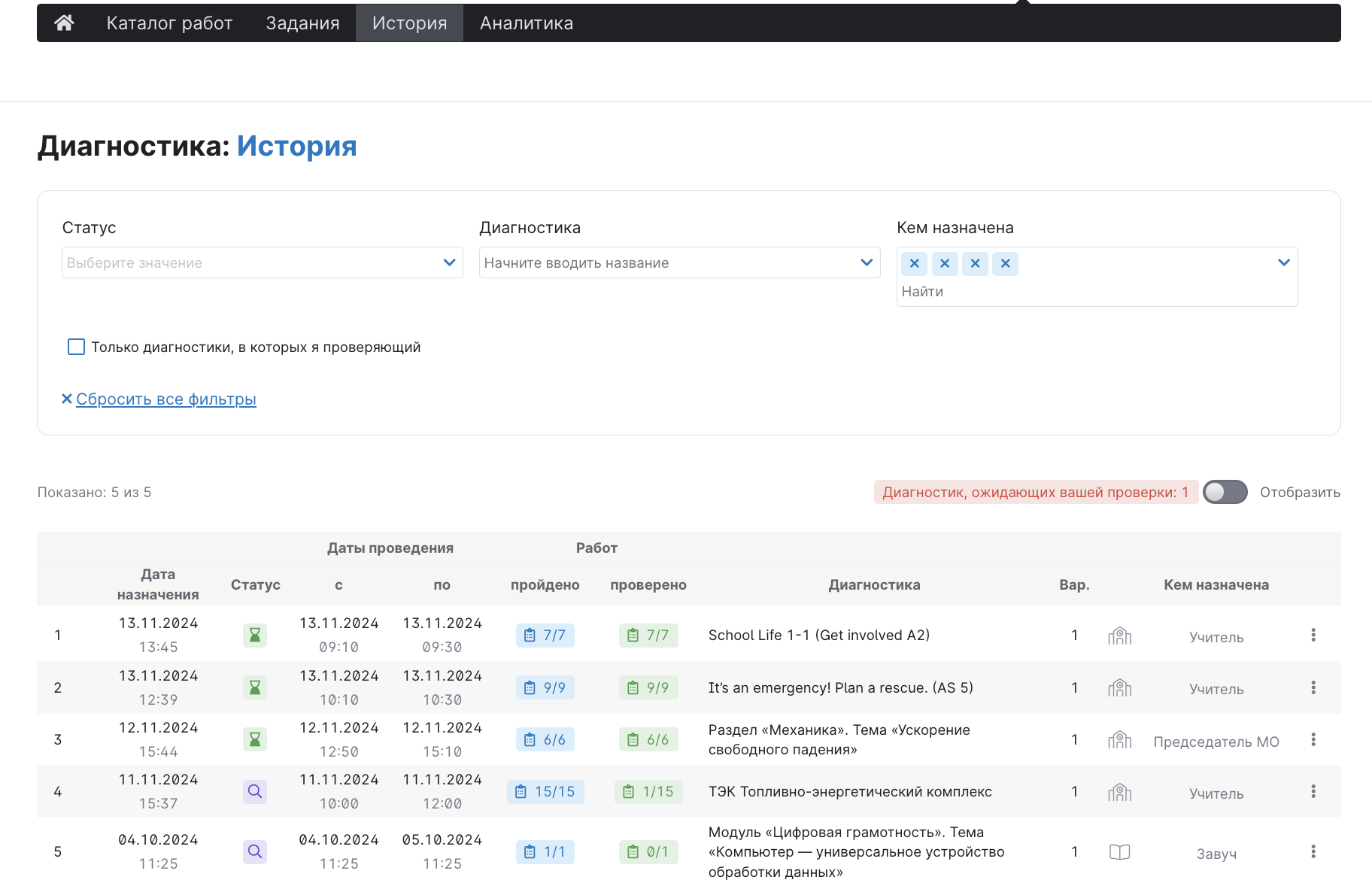1372x895 pixels.
Task: Open the Каталог работ menu
Action: pos(169,23)
